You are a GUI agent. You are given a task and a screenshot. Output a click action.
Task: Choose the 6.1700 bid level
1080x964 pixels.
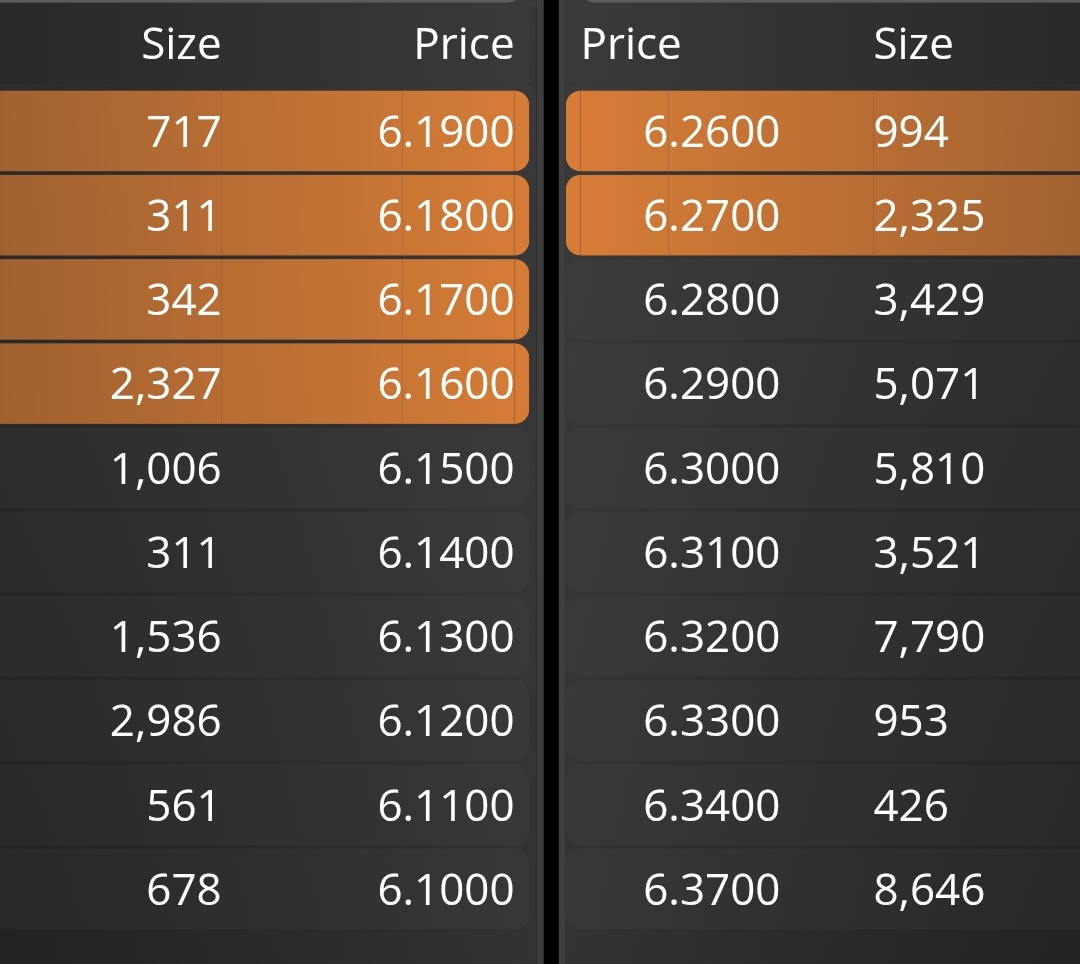tap(264, 299)
